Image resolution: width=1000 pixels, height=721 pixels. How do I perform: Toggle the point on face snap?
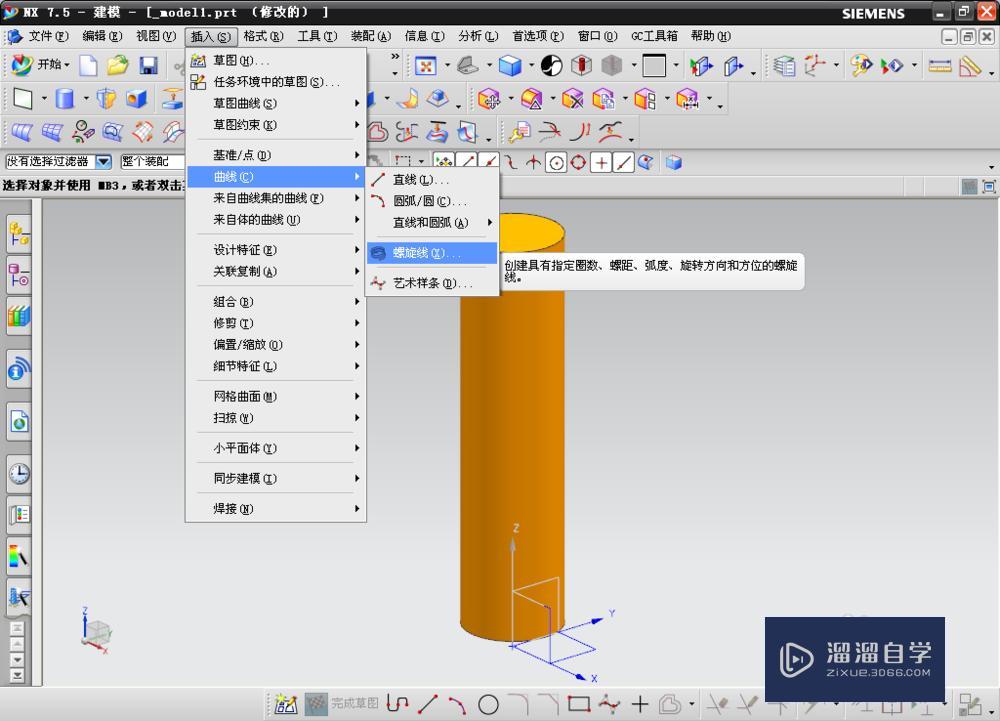[x=645, y=163]
